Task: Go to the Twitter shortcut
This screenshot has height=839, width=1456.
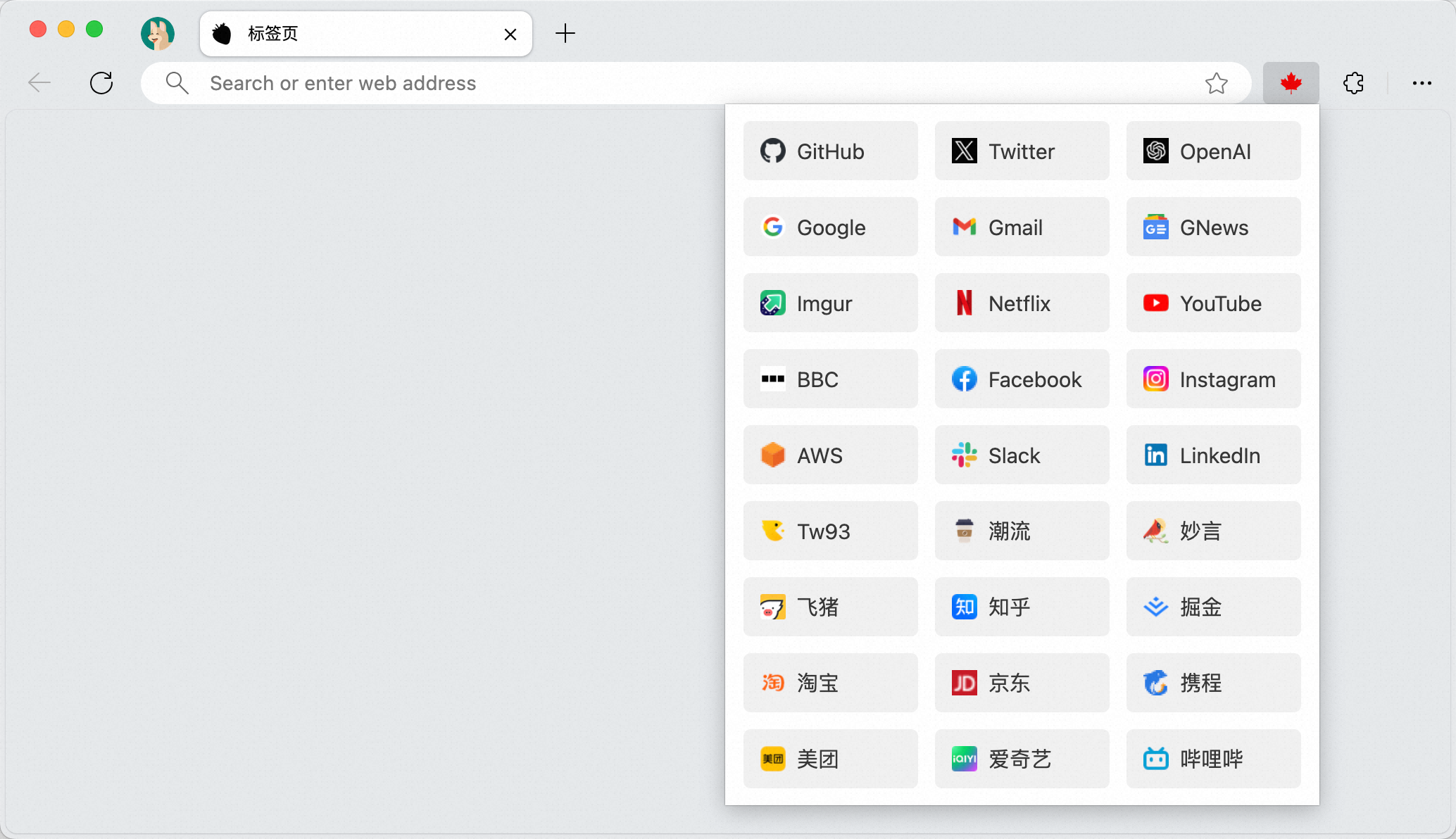Action: (x=1022, y=151)
